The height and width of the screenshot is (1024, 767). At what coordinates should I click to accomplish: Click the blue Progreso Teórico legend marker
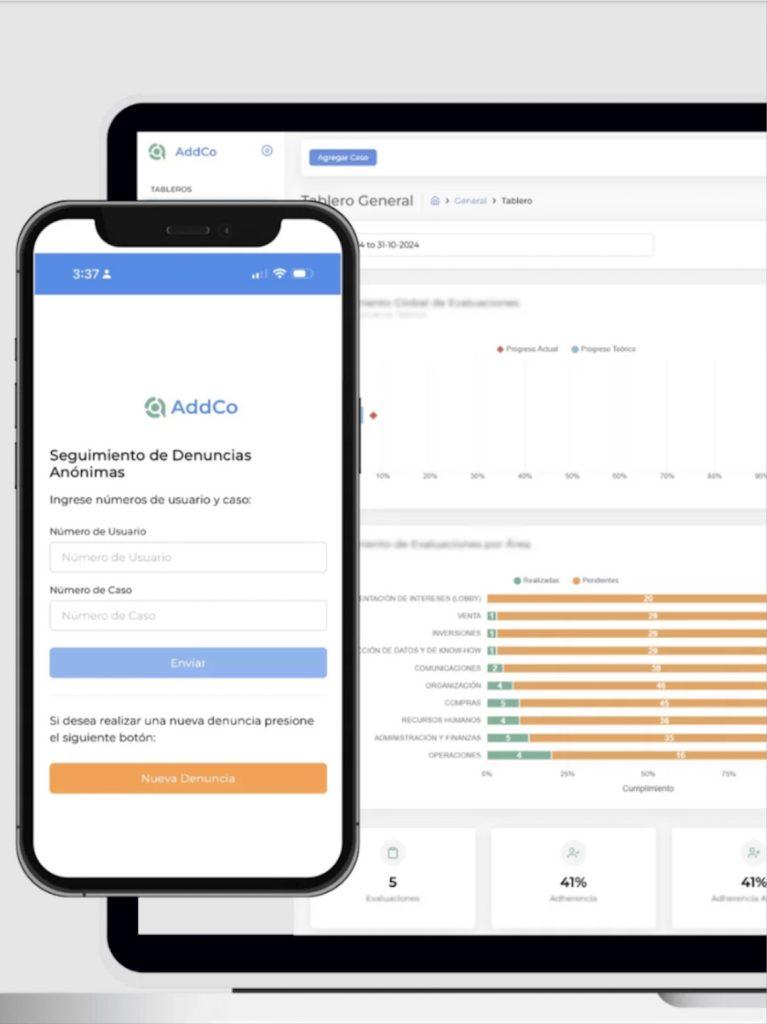coord(575,349)
